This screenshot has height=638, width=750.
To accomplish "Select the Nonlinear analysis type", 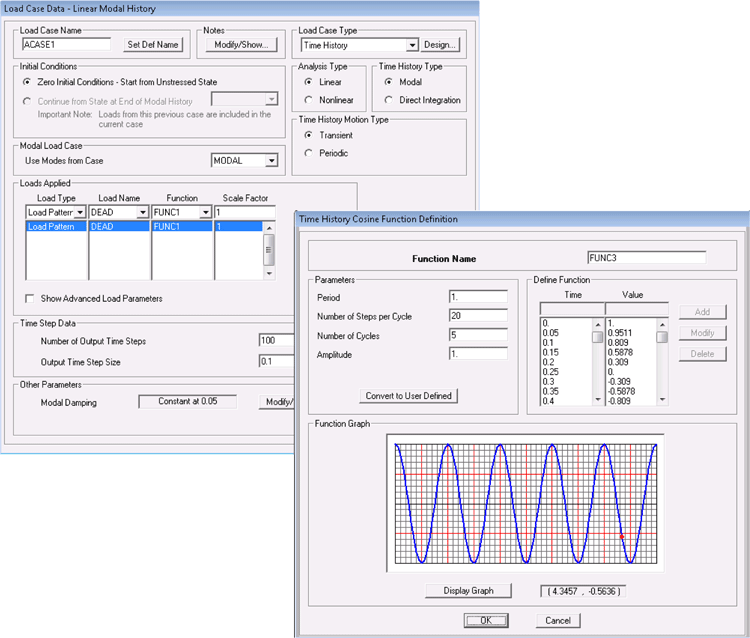I will (x=309, y=100).
